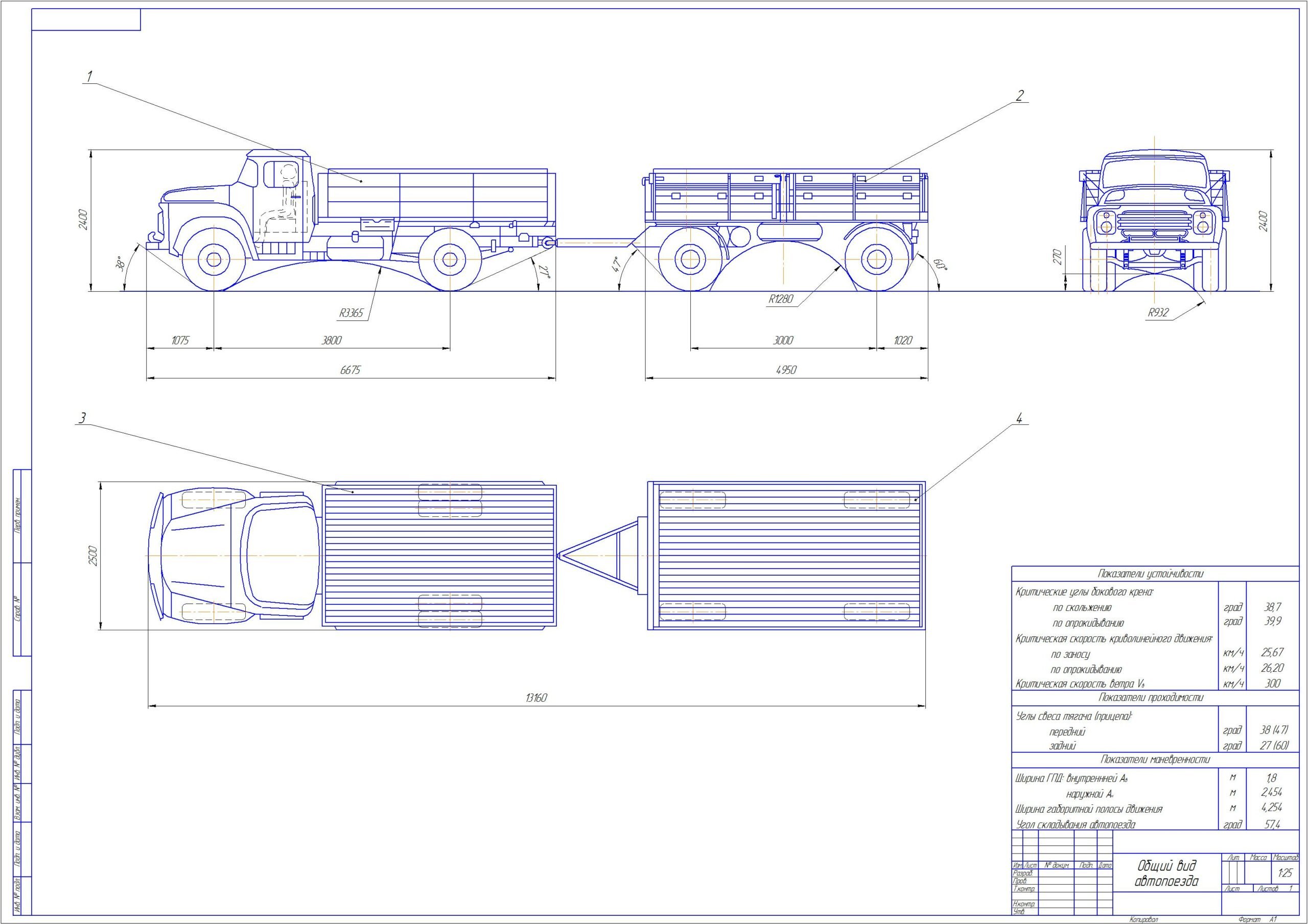Click callout number 2 above the trailer
1308x924 pixels.
pos(1020,95)
